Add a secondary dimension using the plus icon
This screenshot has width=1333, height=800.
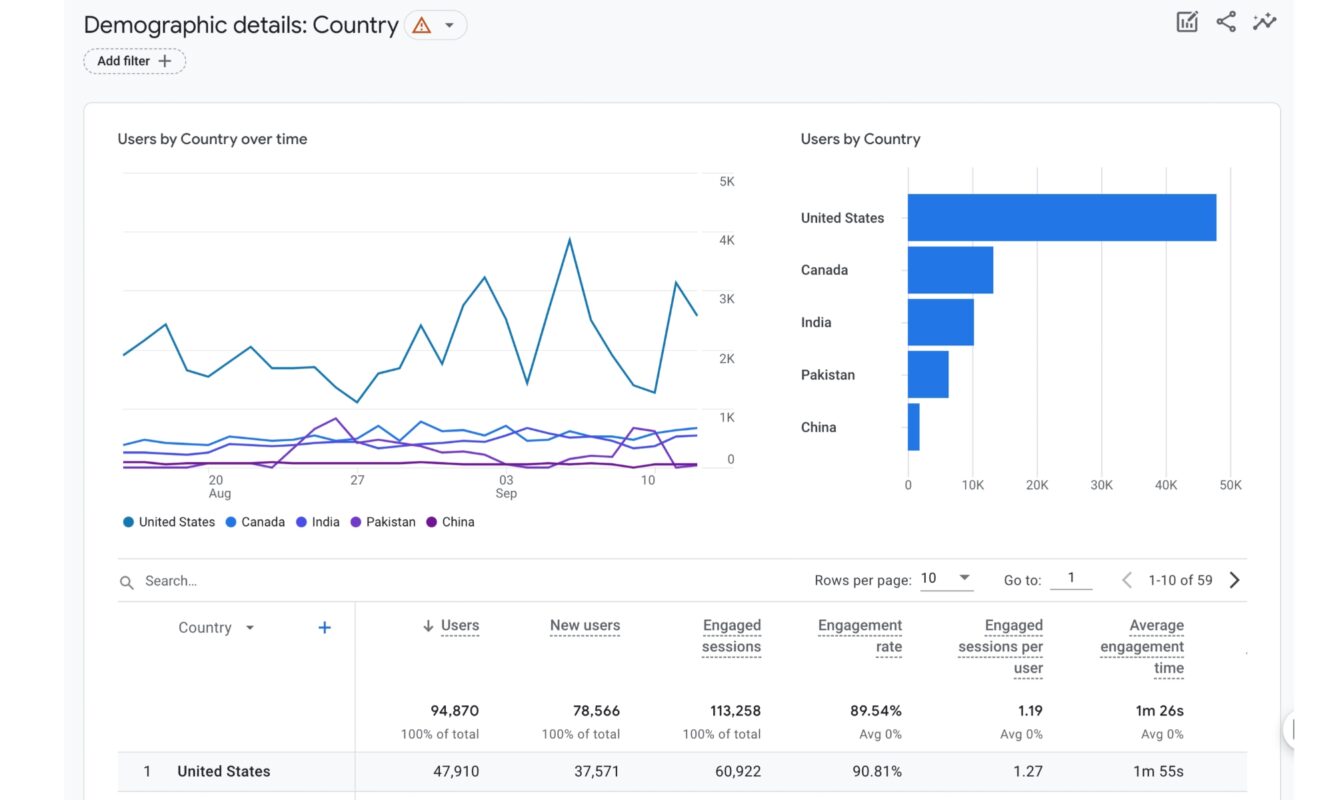click(x=324, y=627)
